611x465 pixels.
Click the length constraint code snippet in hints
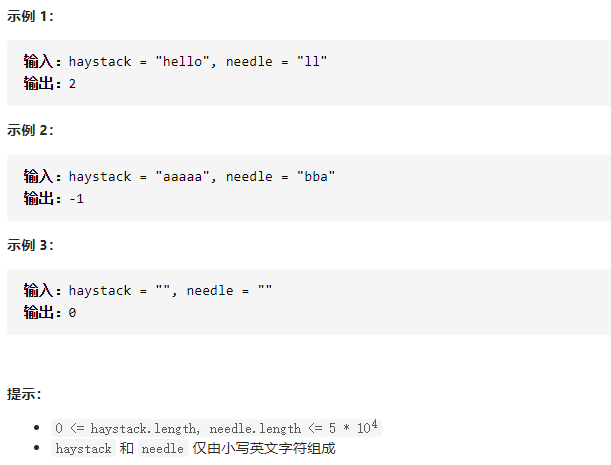[x=216, y=428]
